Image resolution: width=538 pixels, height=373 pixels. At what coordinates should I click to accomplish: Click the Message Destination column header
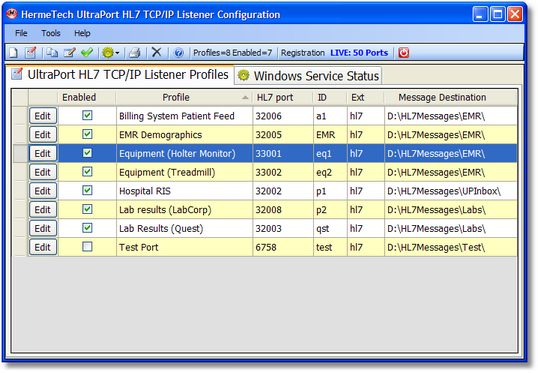click(x=451, y=97)
